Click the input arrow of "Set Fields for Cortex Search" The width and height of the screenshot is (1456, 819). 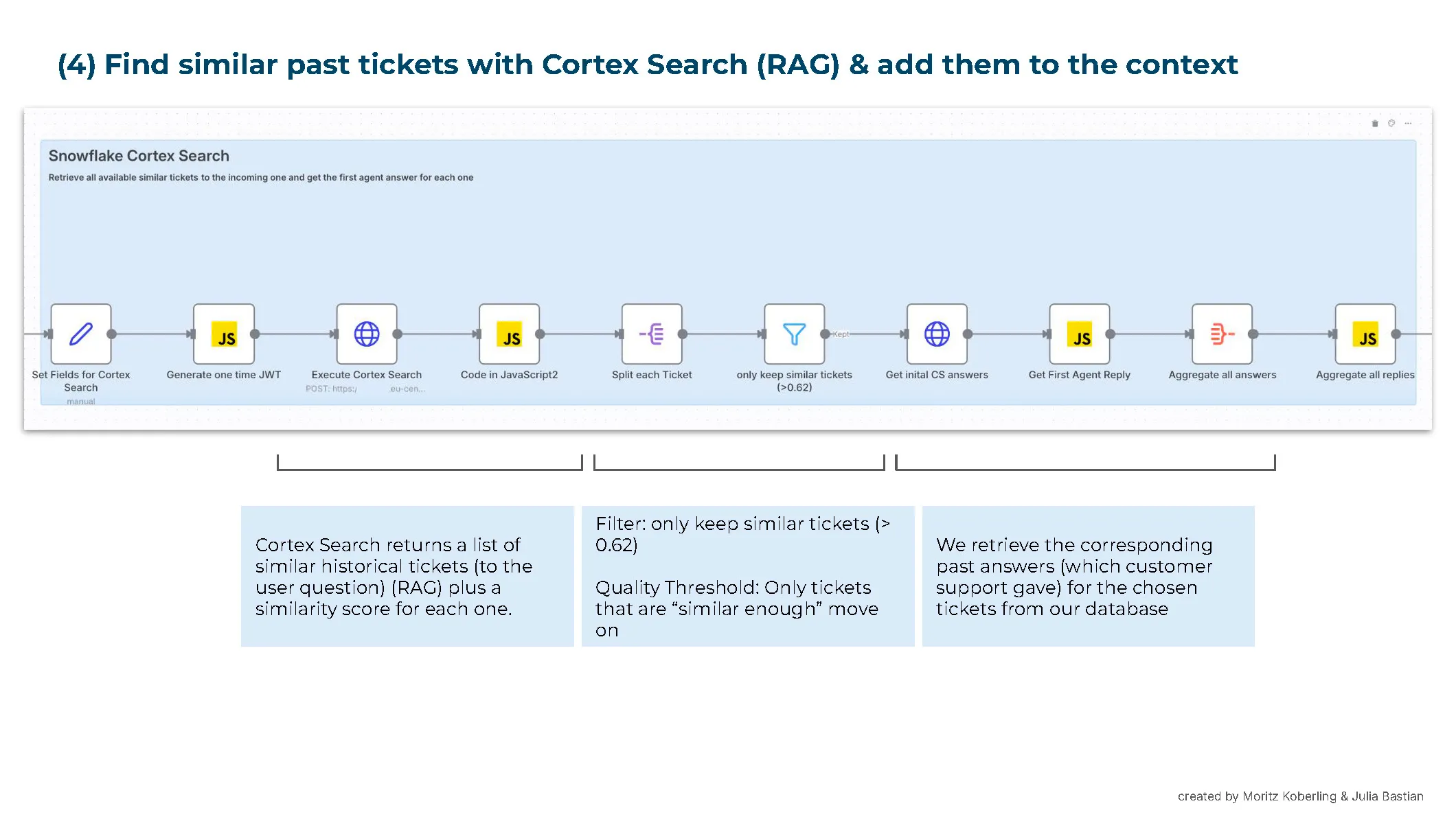pos(49,334)
